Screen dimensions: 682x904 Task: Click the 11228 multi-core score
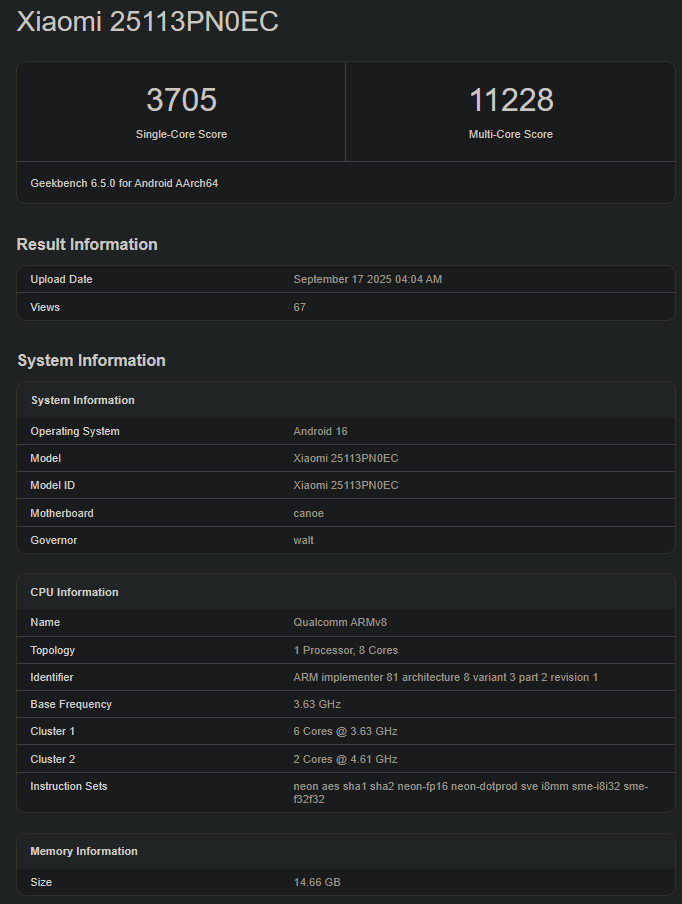tap(510, 100)
